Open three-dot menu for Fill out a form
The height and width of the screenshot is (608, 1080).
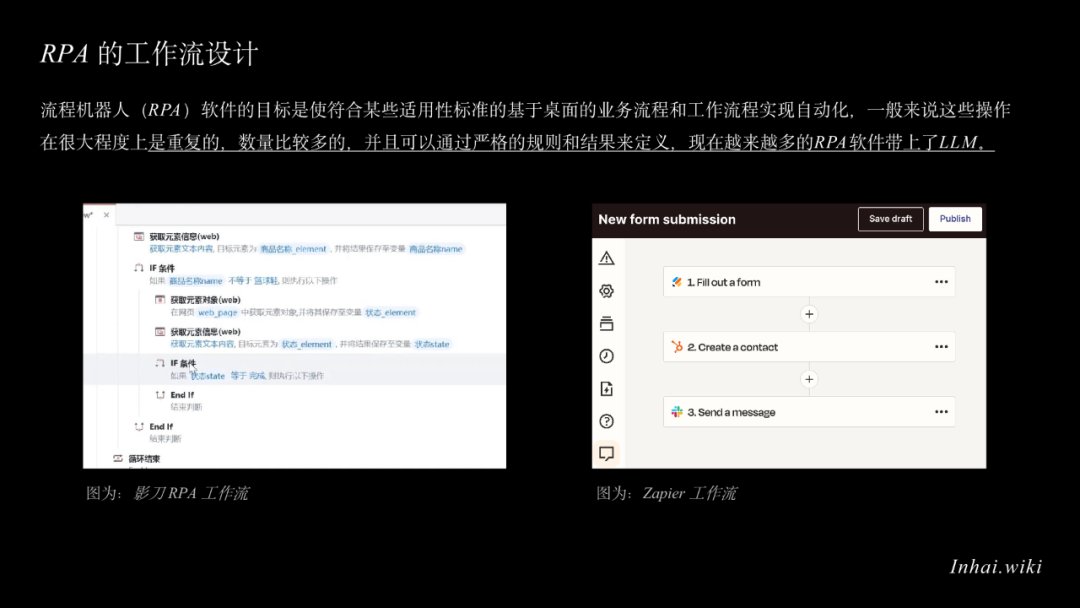click(941, 282)
